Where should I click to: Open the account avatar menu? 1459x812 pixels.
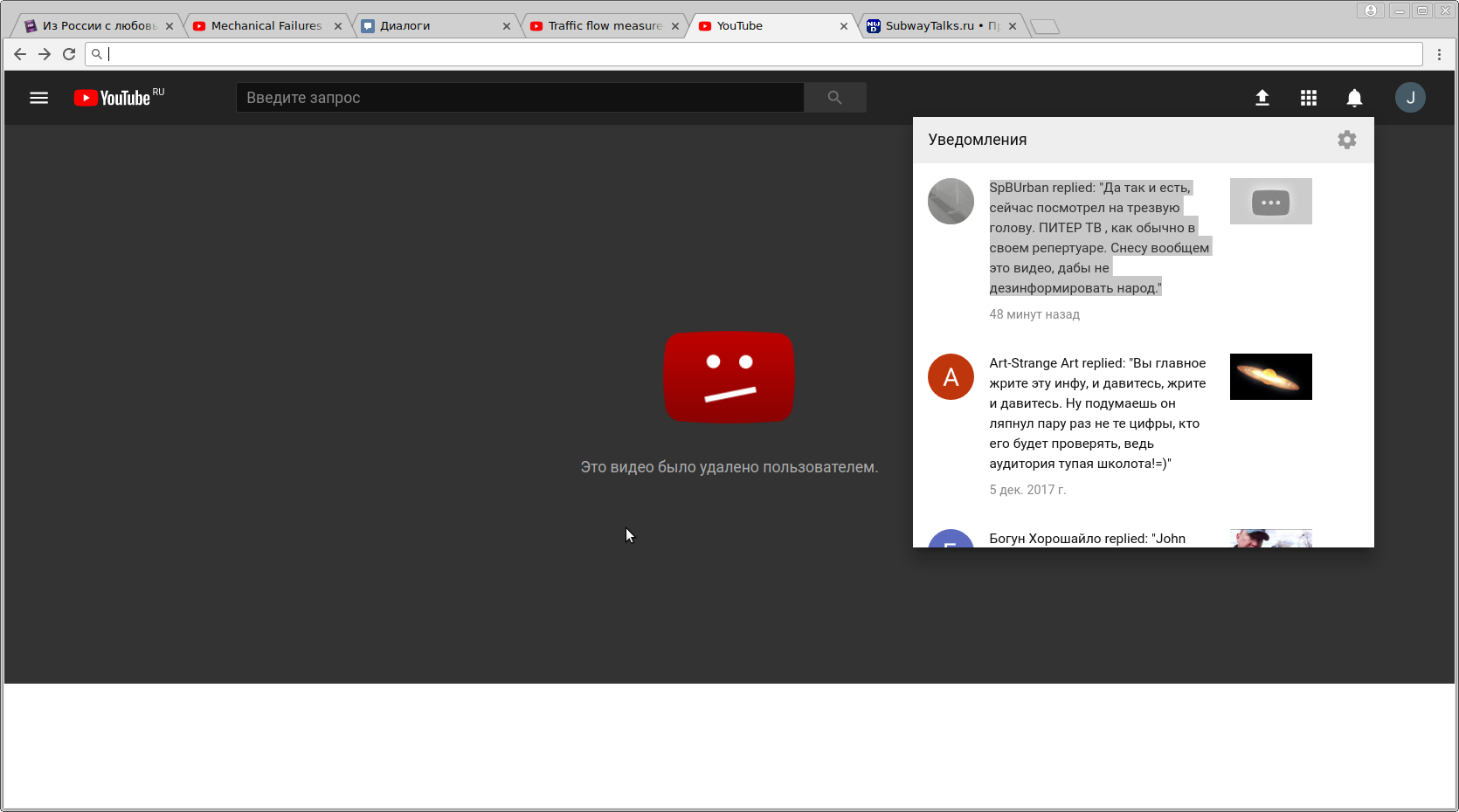pyautogui.click(x=1409, y=98)
